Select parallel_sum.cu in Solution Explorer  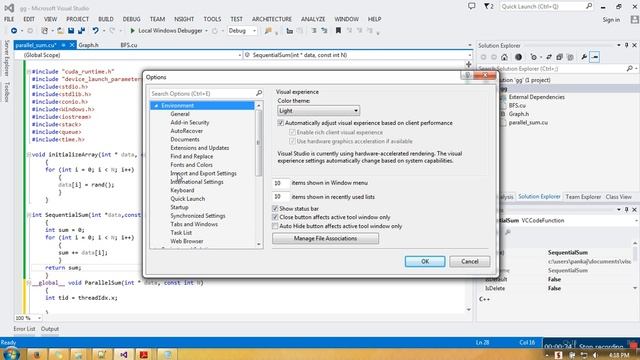point(528,122)
